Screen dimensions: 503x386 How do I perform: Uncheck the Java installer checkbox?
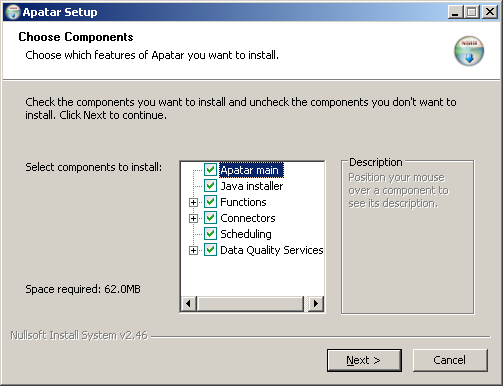click(210, 186)
